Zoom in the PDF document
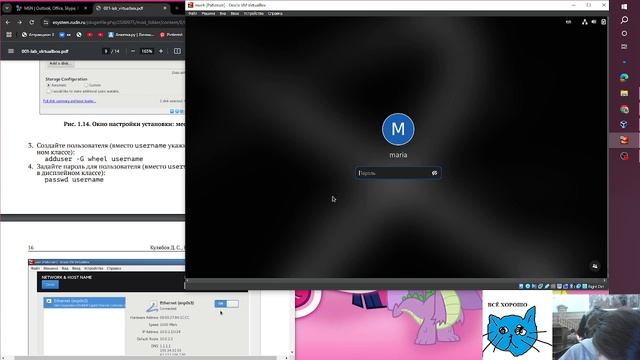Viewport: 640px width, 360px height. (161, 51)
